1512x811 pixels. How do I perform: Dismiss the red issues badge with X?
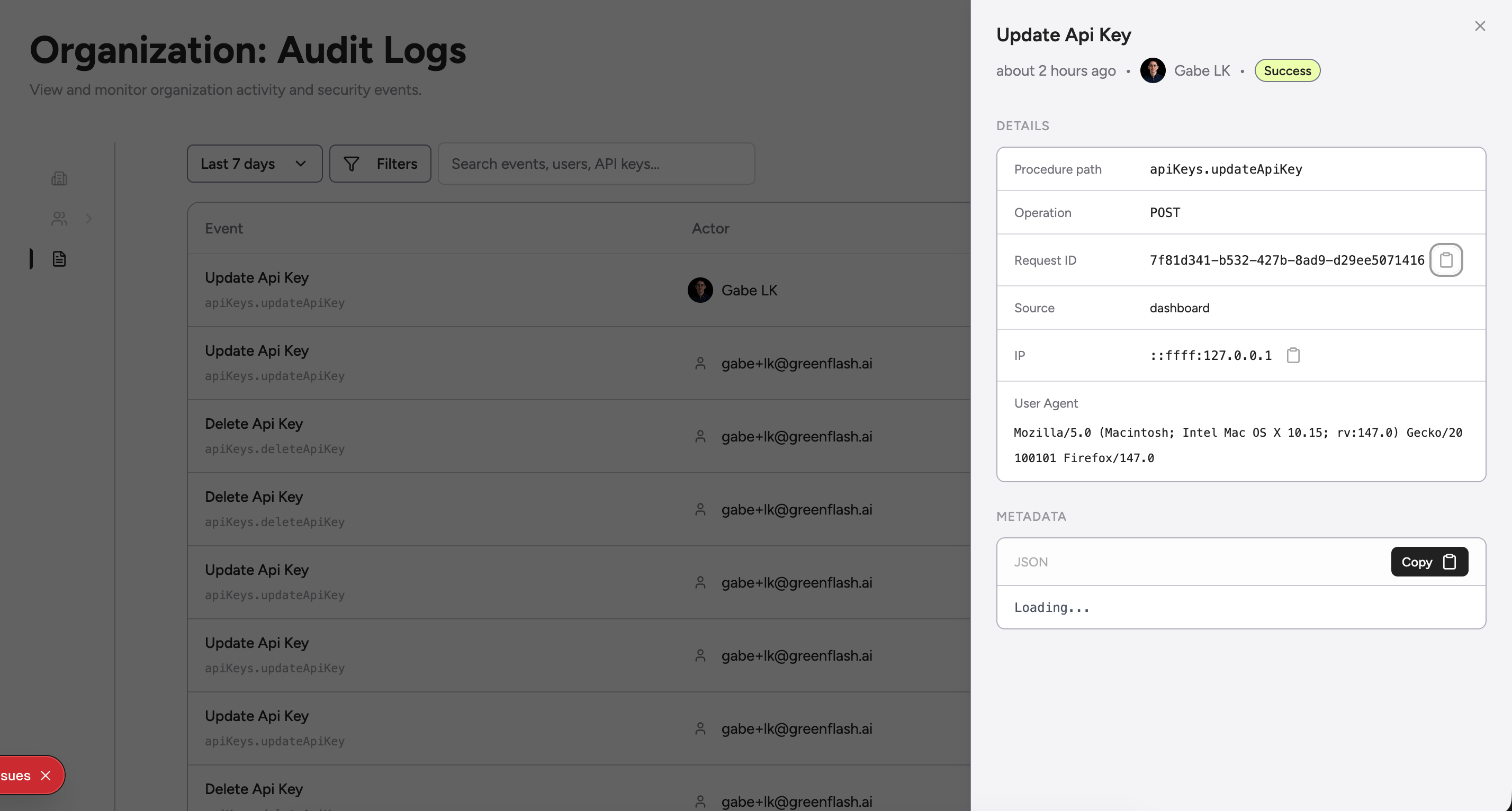(x=45, y=775)
